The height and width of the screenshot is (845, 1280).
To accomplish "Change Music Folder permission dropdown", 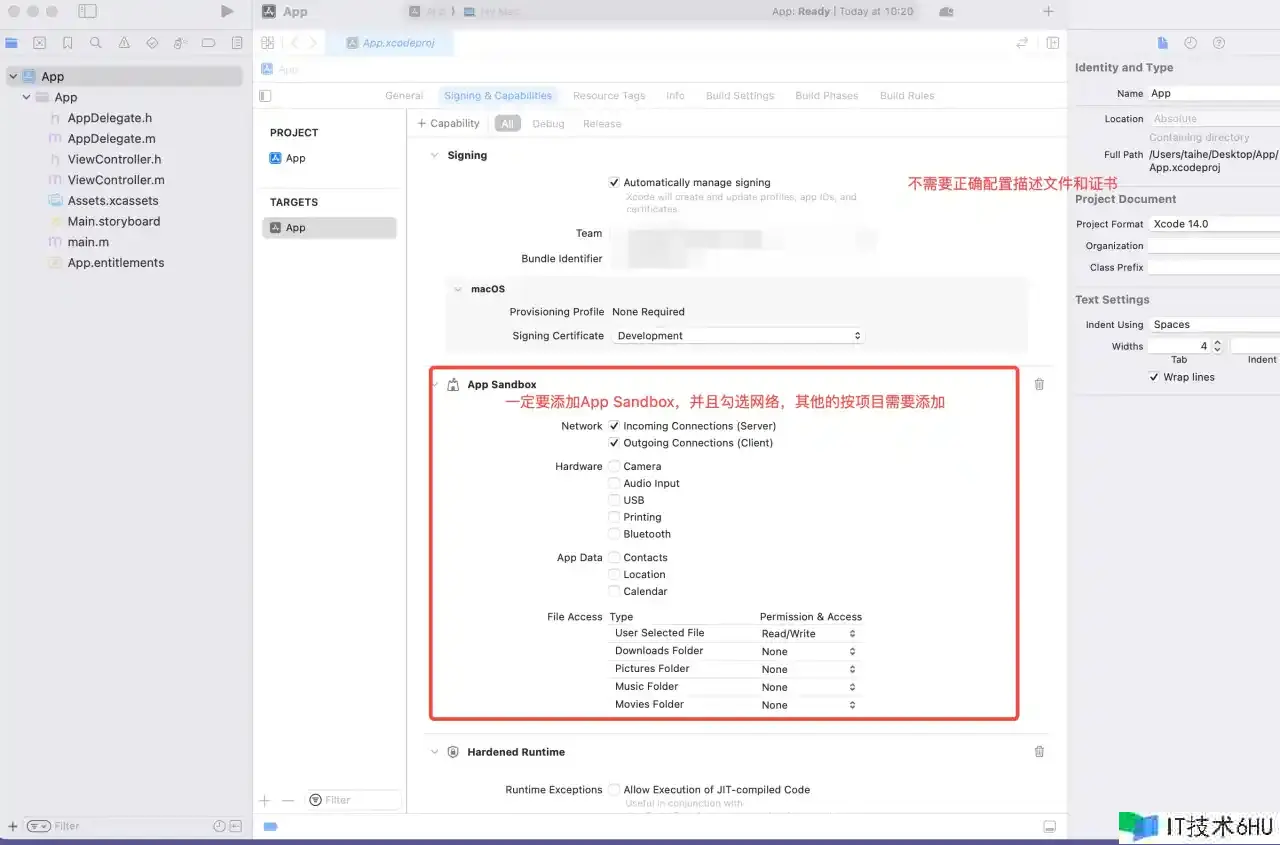I will point(809,688).
